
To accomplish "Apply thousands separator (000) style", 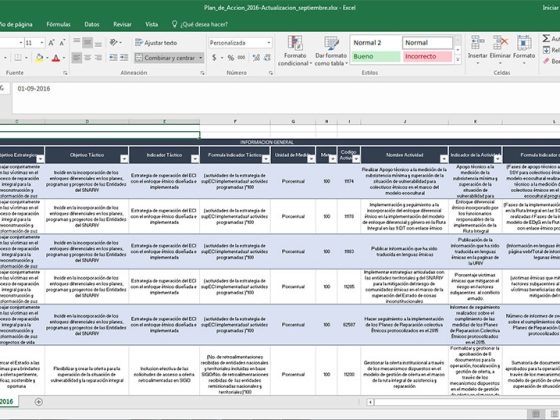I will (x=241, y=58).
